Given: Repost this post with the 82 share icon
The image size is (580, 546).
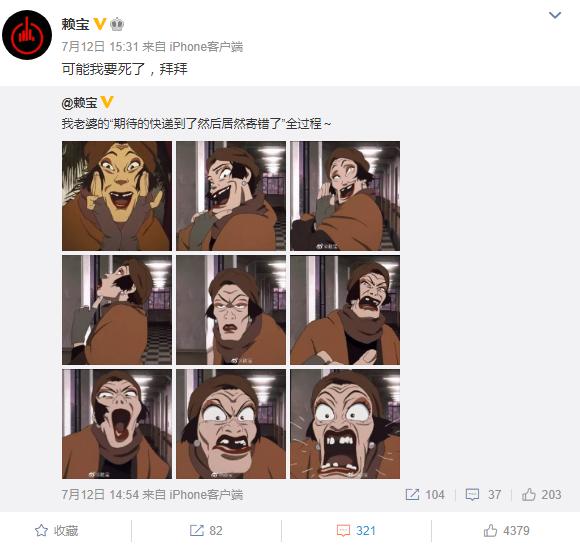Looking at the screenshot, I should click(206, 530).
